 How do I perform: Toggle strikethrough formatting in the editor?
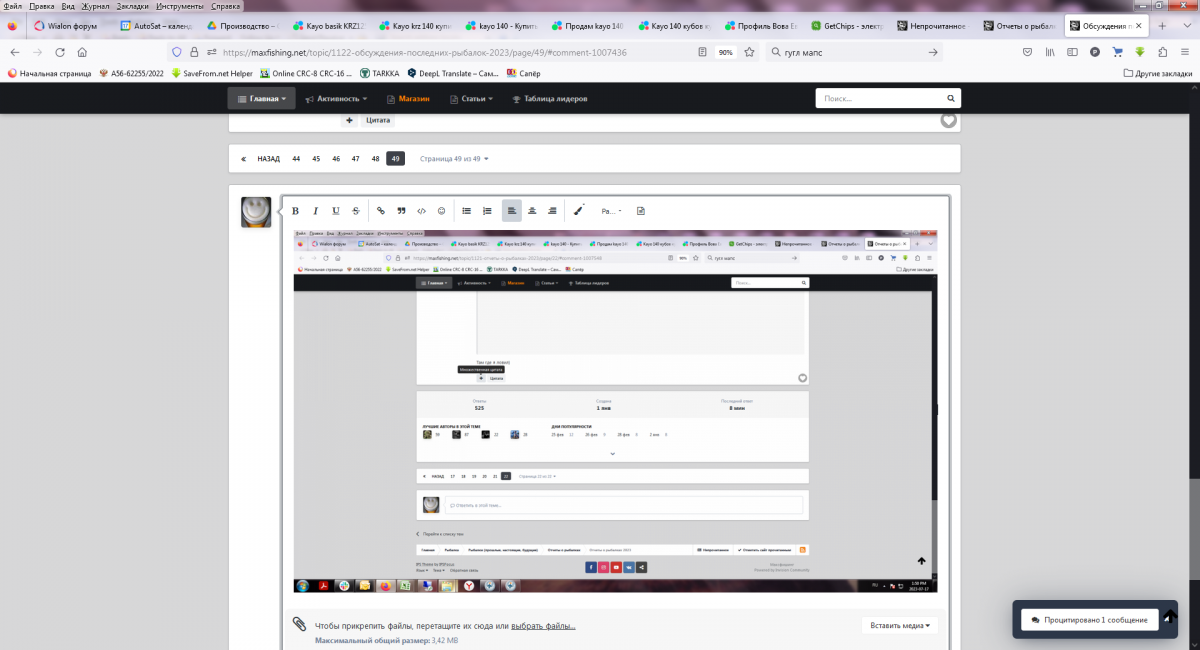tap(356, 211)
